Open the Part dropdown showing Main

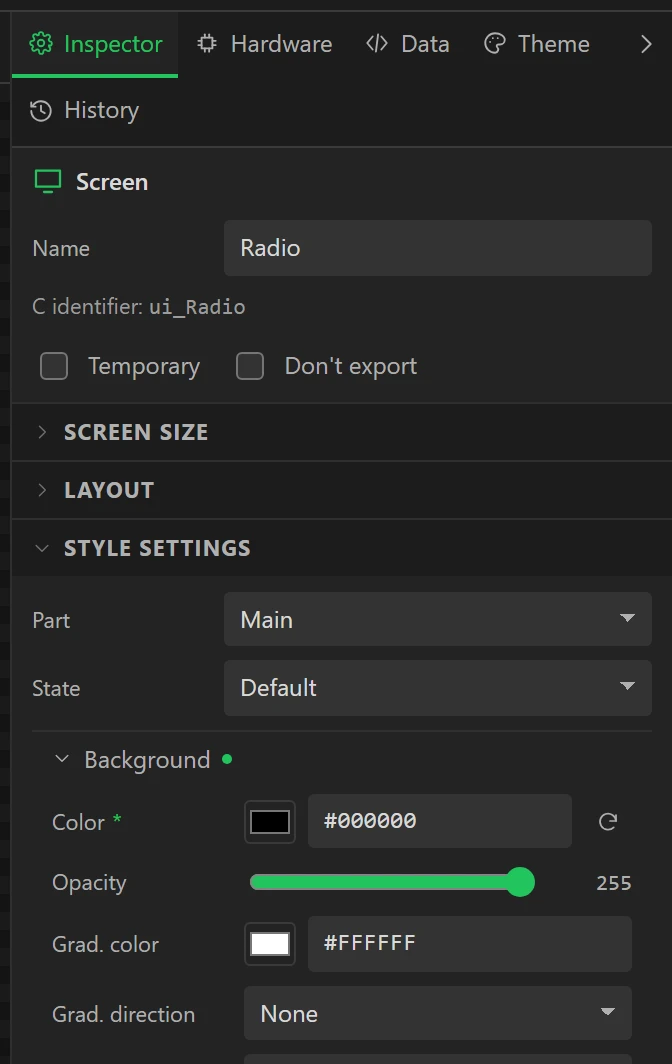438,619
